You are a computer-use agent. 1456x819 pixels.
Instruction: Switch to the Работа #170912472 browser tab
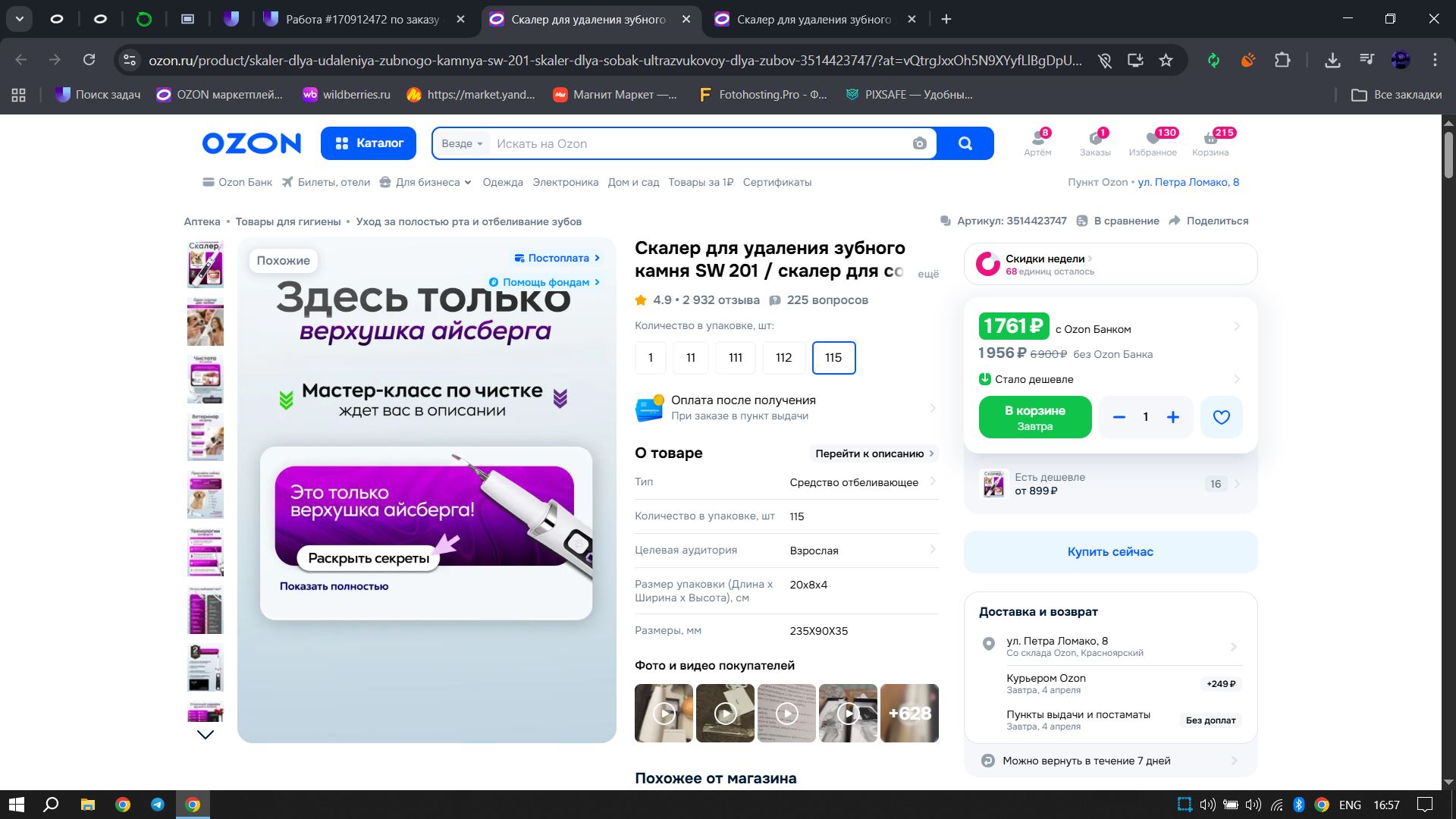(x=362, y=20)
